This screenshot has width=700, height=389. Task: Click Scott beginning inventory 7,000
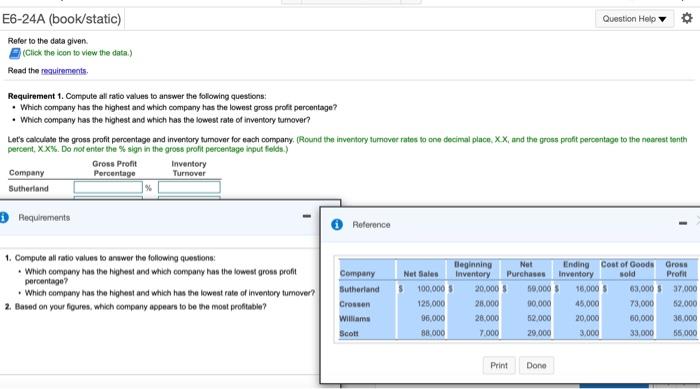point(489,333)
